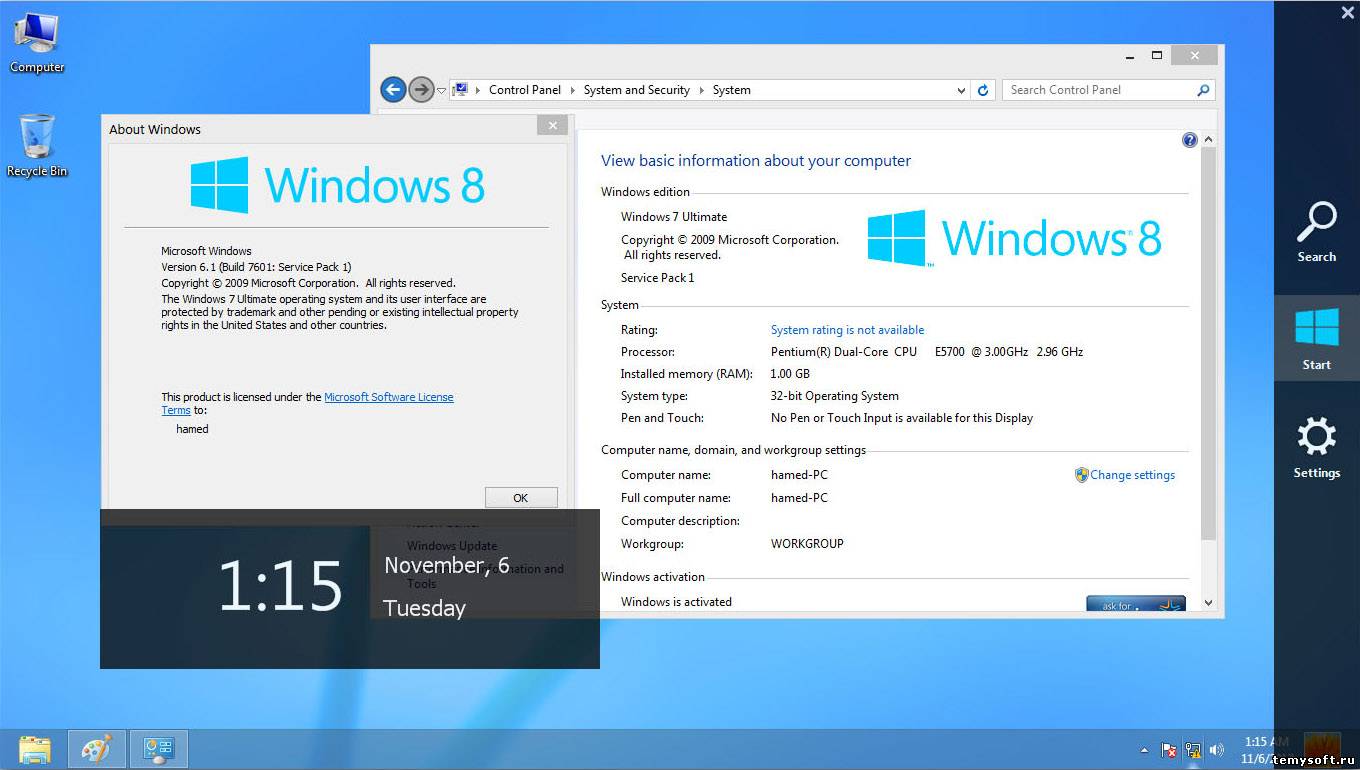The image size is (1360, 770).
Task: Click the computer name value 'hamed-PC'
Action: coord(799,475)
